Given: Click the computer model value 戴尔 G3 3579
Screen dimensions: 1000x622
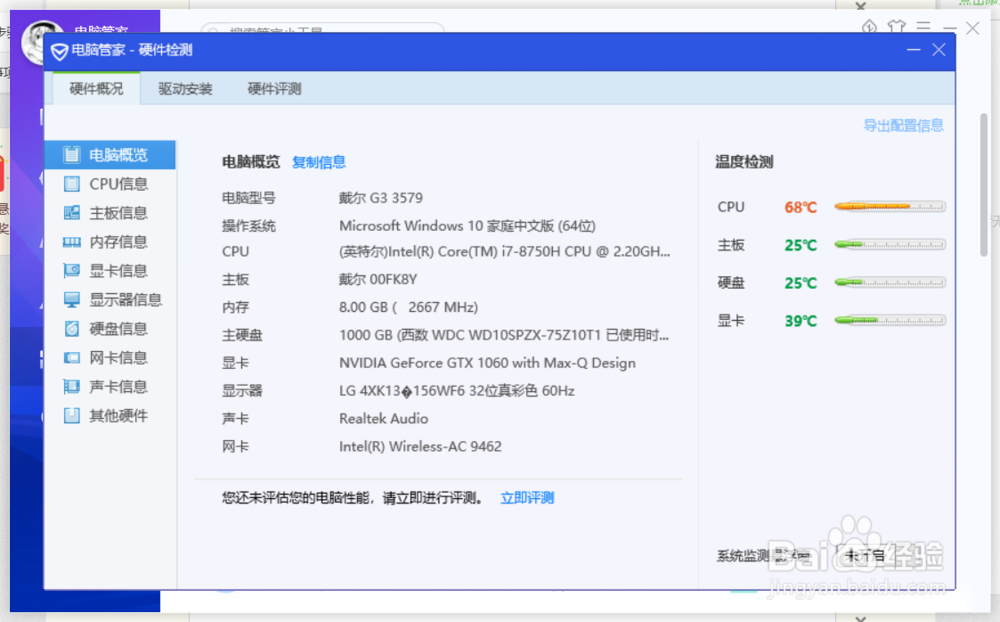Looking at the screenshot, I should tap(381, 198).
